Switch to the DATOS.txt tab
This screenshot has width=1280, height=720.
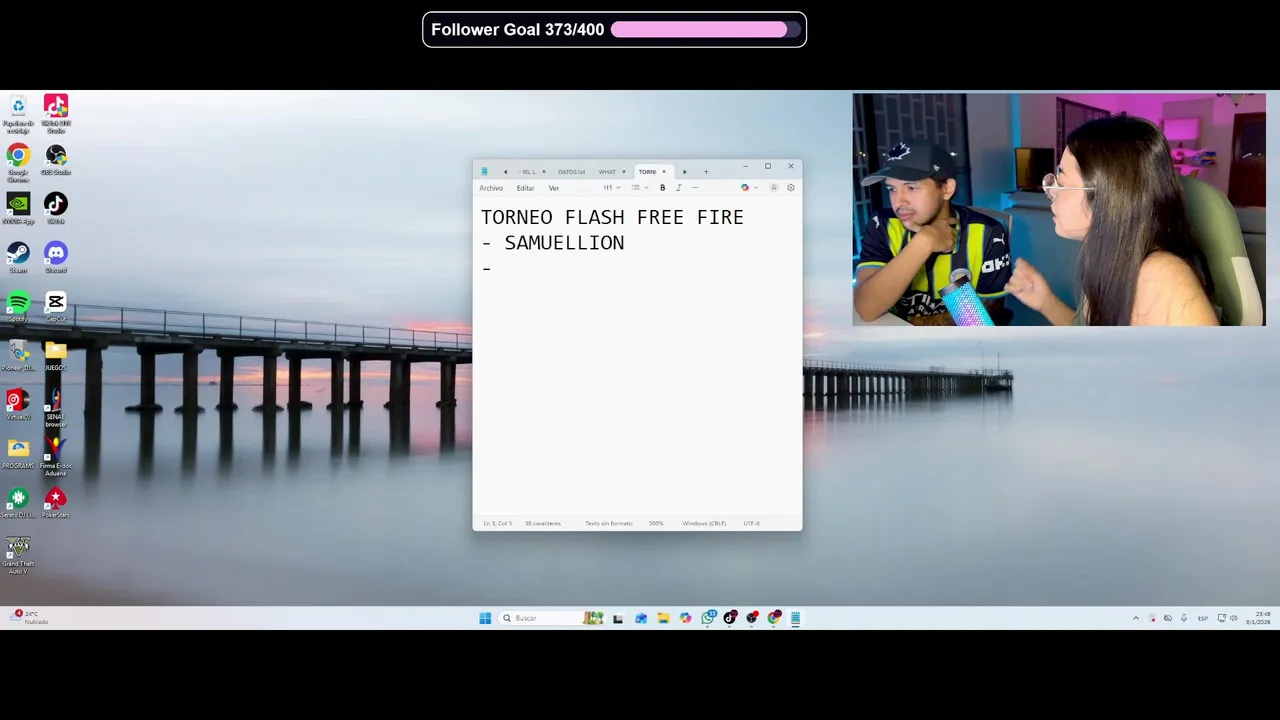tap(572, 172)
